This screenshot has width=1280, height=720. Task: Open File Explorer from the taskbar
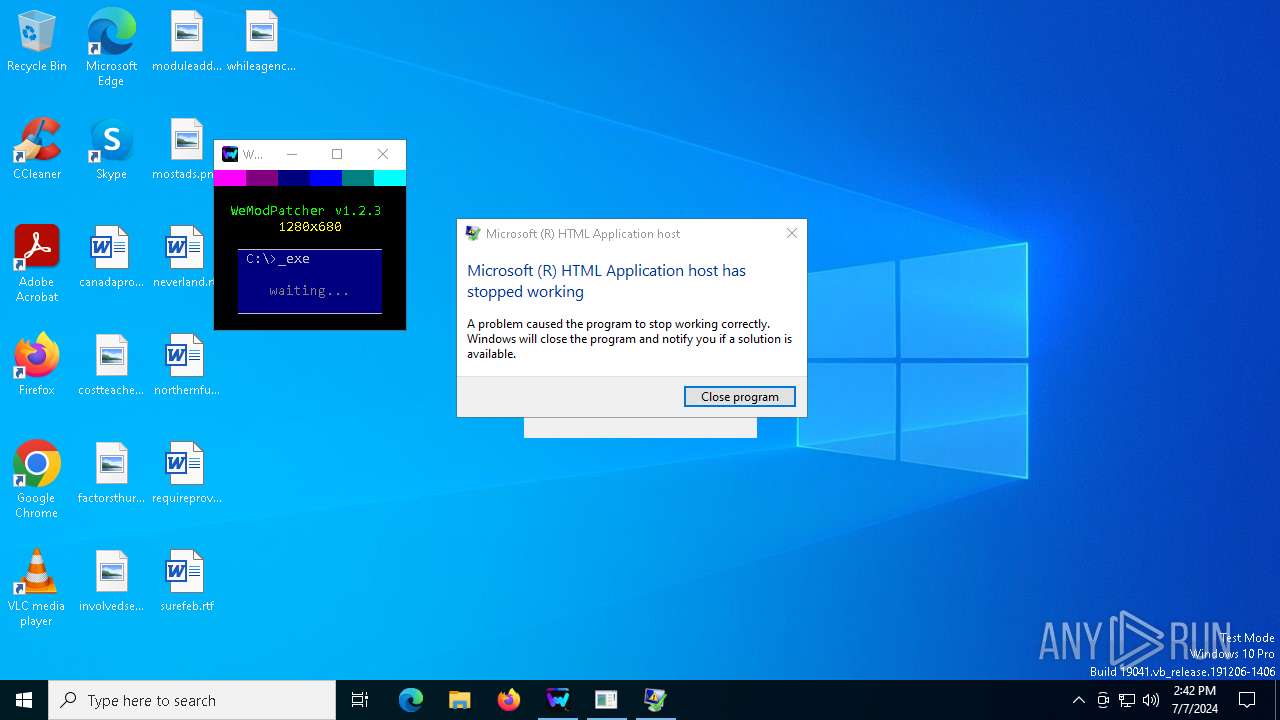tap(459, 700)
